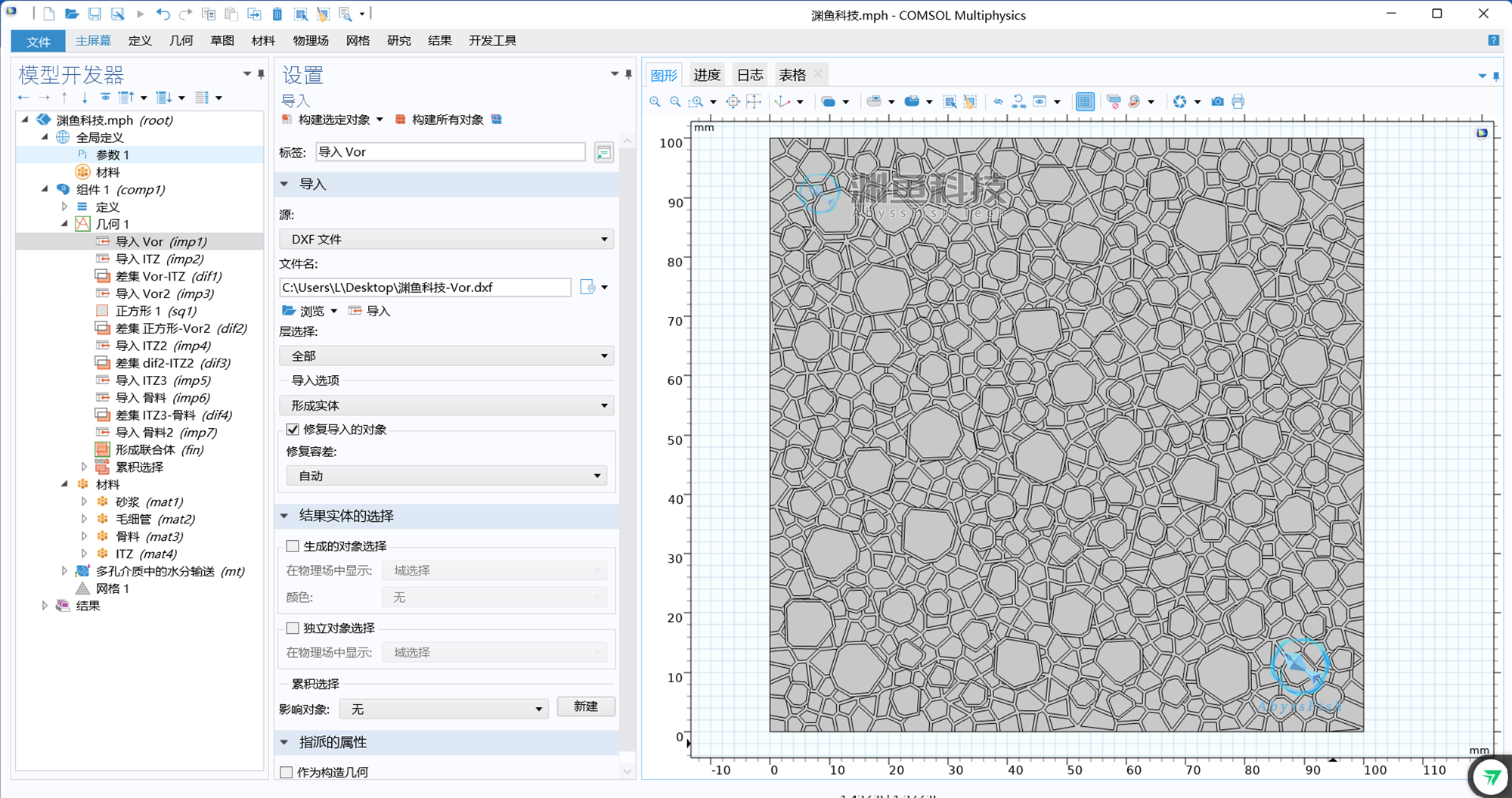Open the 修复容差 自动 dropdown
Viewport: 1512px width, 798px height.
point(447,476)
